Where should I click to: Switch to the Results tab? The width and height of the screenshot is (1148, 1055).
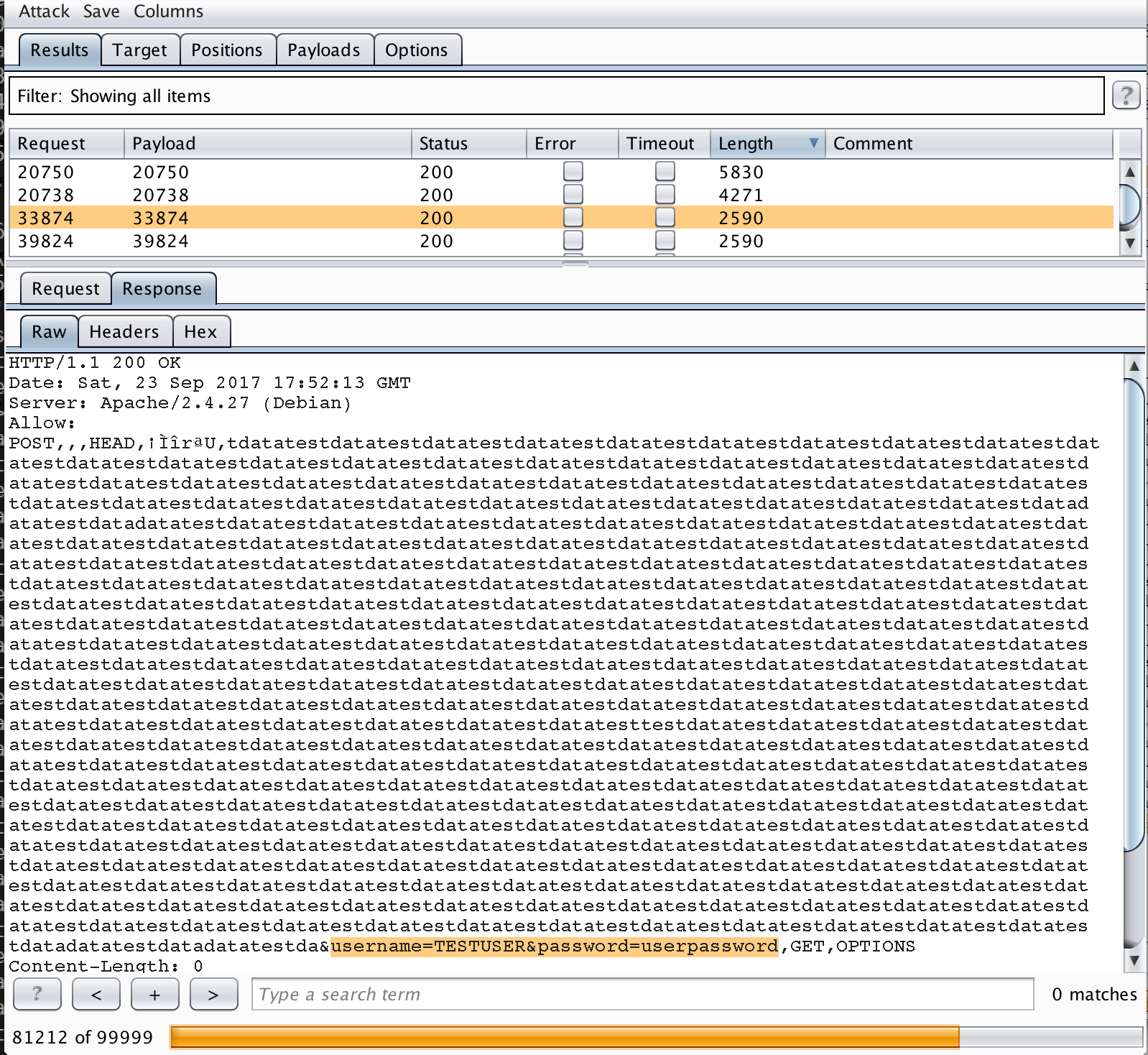coord(60,50)
